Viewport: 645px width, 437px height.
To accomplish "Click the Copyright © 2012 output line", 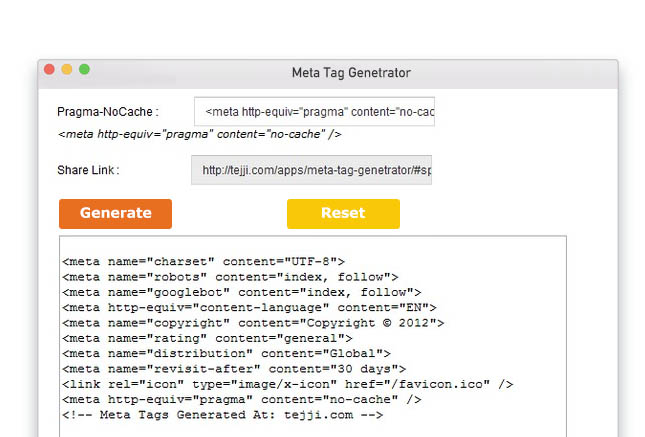I will (x=253, y=323).
